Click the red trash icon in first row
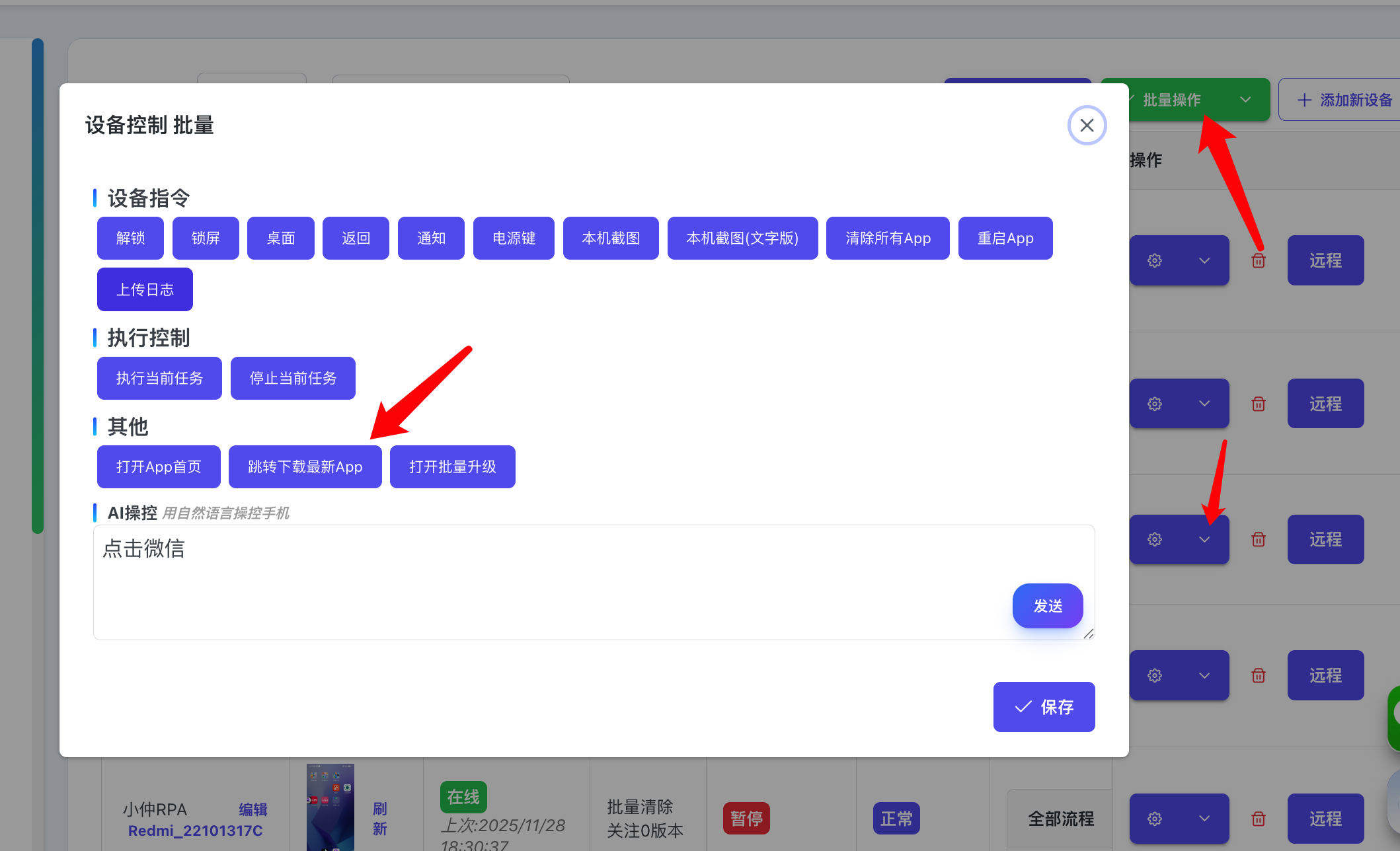Screen dimensions: 1400x851 click(x=1258, y=261)
